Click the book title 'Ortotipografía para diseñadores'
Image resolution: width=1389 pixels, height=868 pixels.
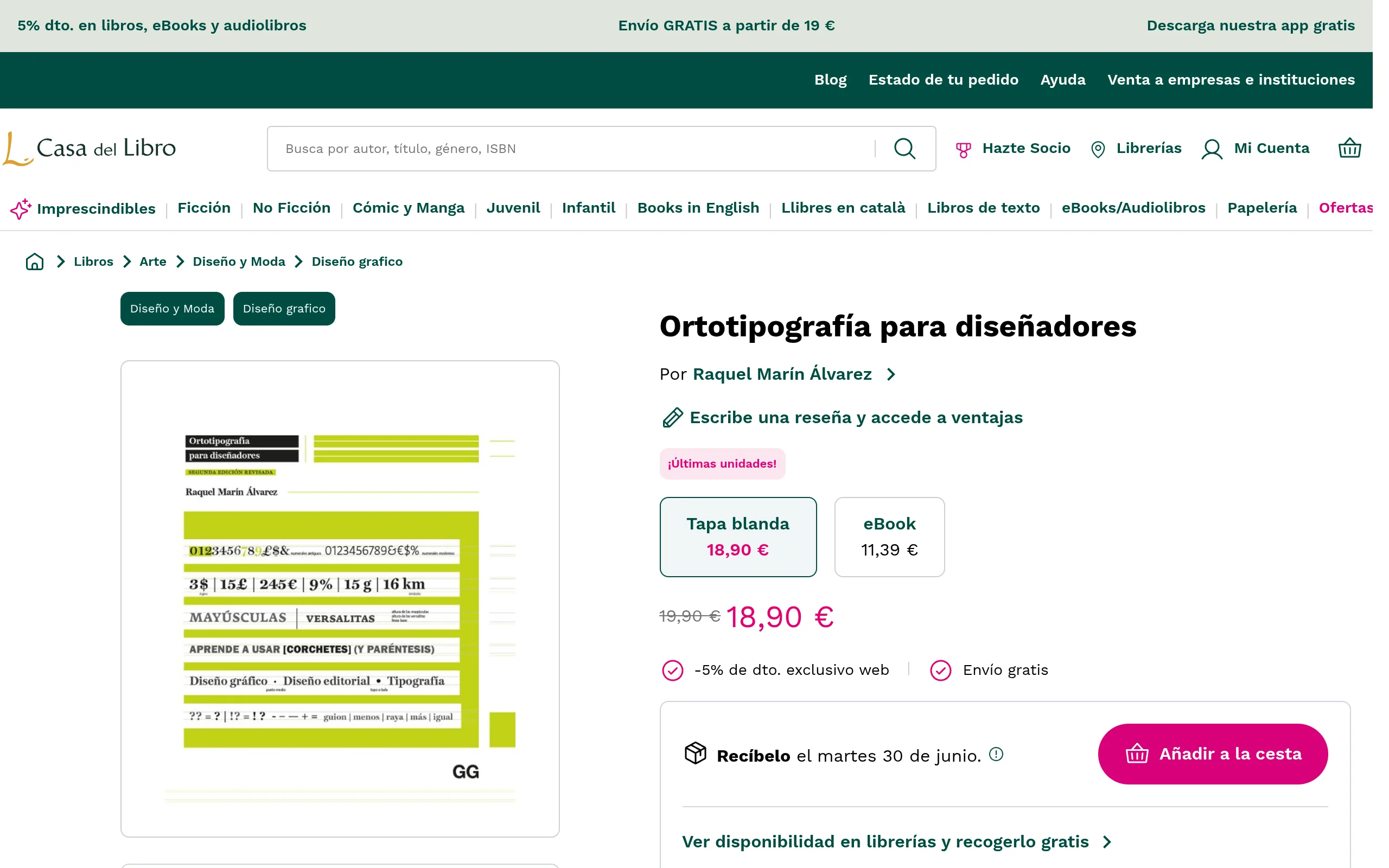[x=897, y=326]
